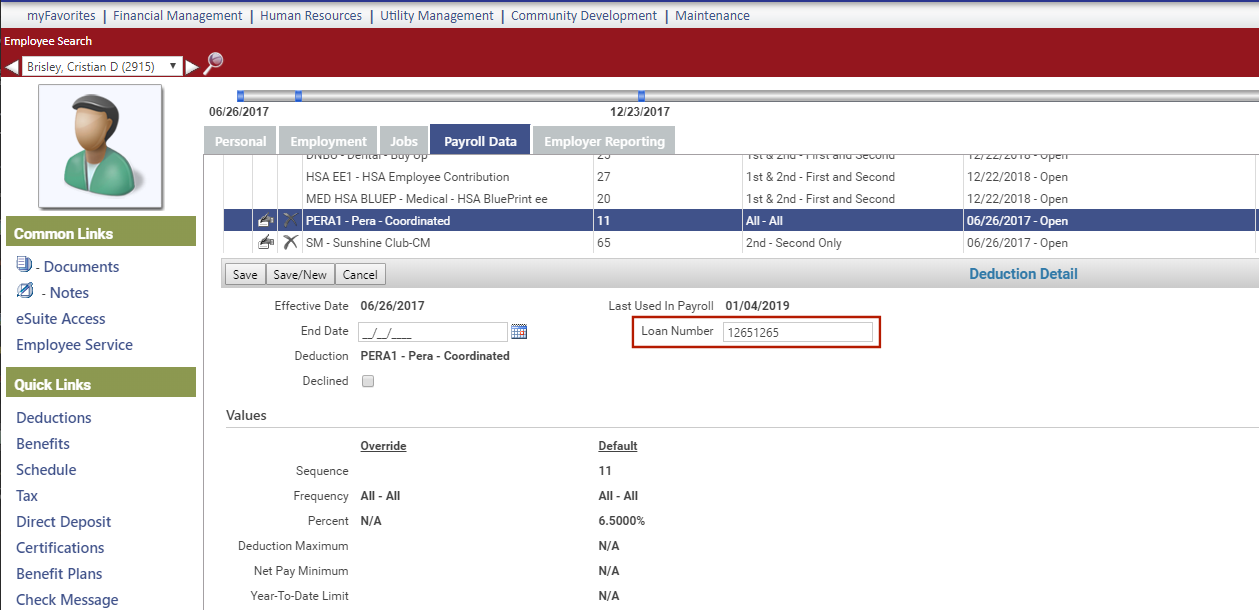Click the delete icon on PERA1 row
The width and height of the screenshot is (1259, 610).
tap(290, 220)
